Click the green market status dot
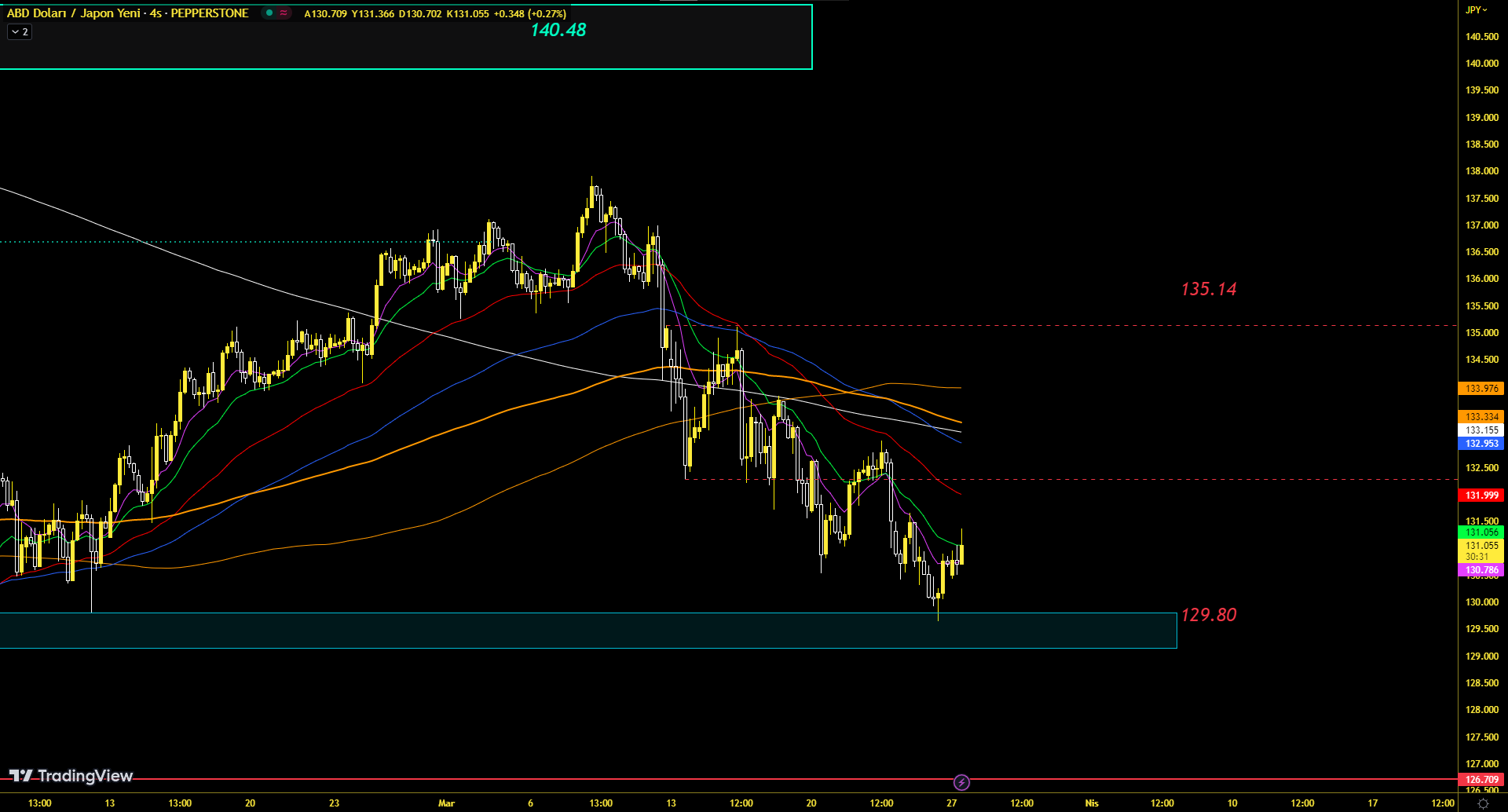 coord(269,13)
